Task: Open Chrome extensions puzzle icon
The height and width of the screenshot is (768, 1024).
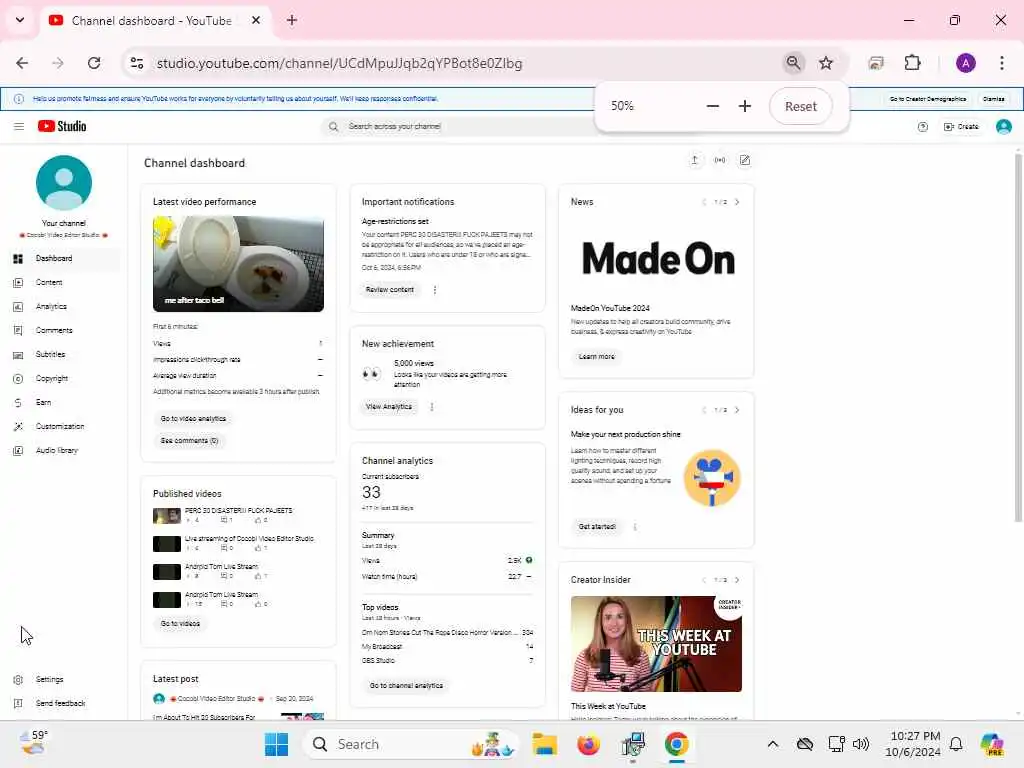Action: pos(912,63)
